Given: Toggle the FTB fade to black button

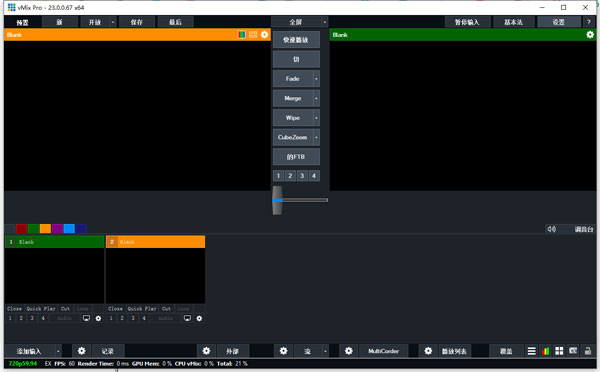Looking at the screenshot, I should click(296, 157).
